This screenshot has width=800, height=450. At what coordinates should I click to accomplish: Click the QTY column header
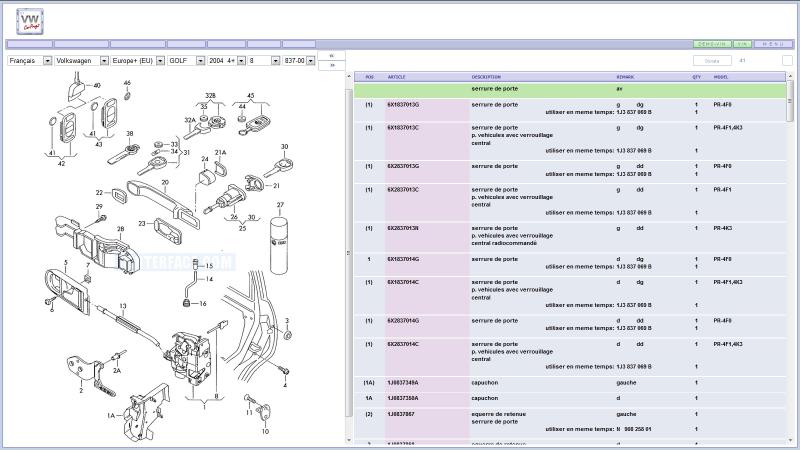[696, 77]
